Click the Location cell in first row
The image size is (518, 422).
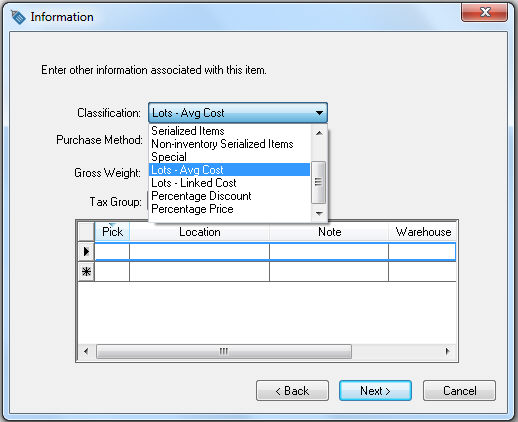tap(199, 252)
